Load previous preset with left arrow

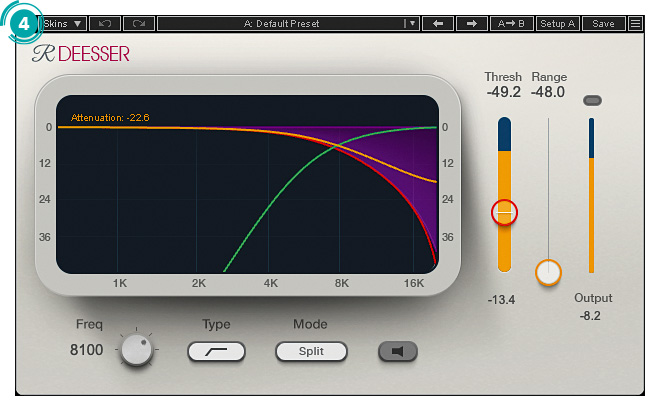(x=438, y=24)
